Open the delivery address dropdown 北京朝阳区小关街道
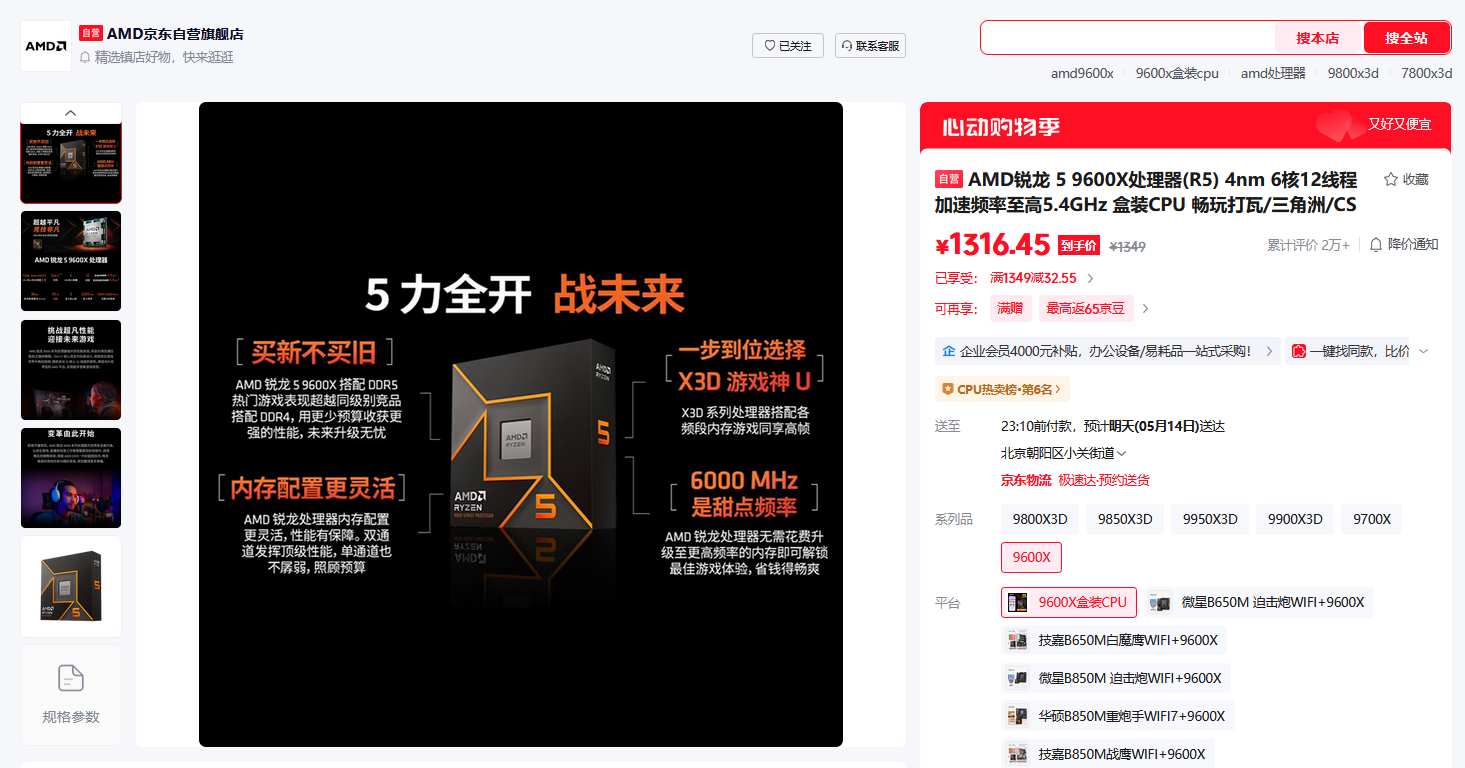 click(1064, 453)
